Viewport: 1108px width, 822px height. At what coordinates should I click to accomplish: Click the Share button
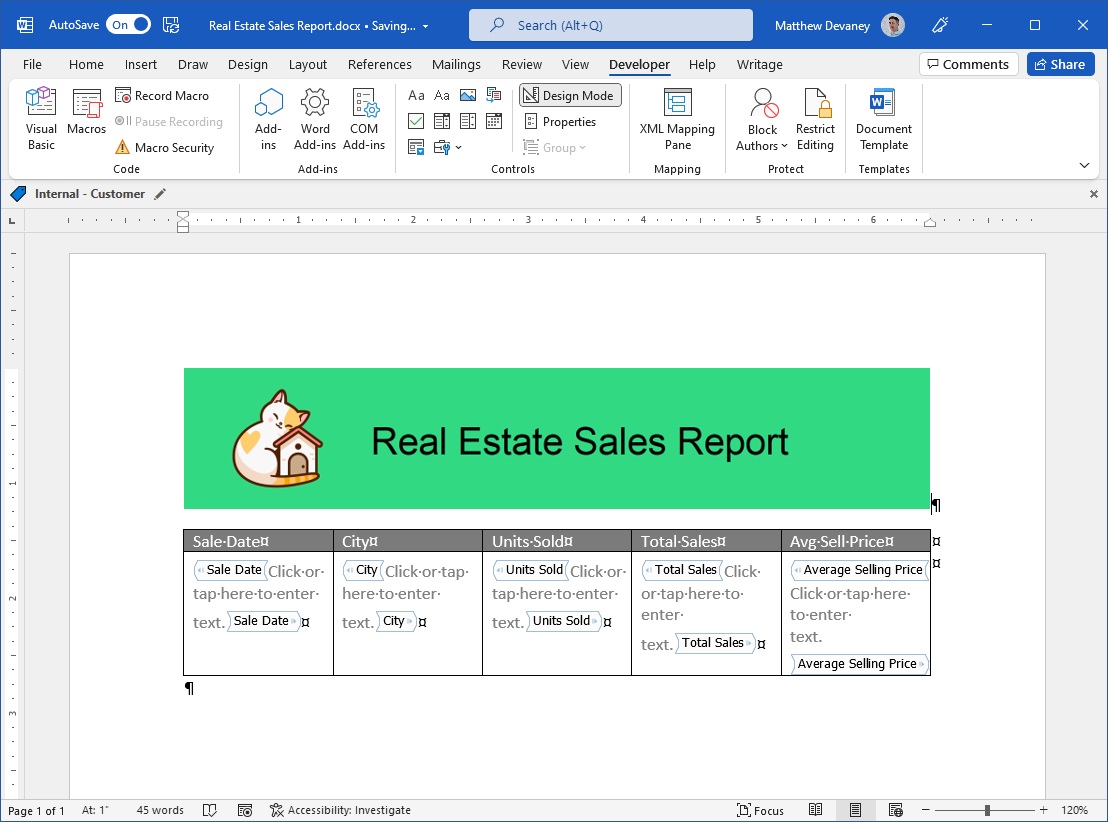[x=1060, y=63]
